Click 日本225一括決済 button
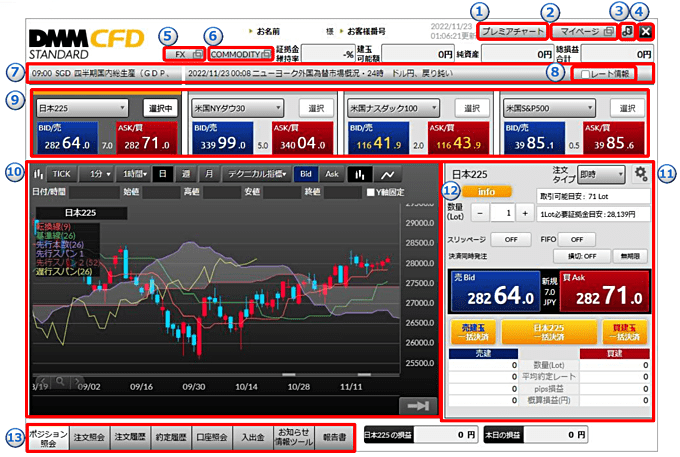This screenshot has height=457, width=680. [x=549, y=332]
